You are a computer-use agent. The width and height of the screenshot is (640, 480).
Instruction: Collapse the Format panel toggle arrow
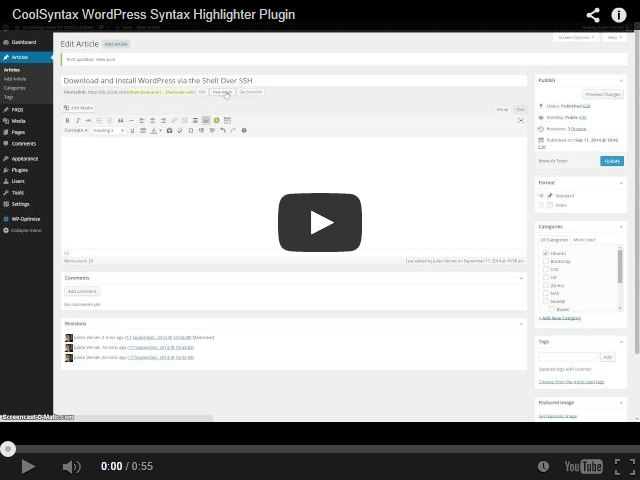pyautogui.click(x=621, y=182)
